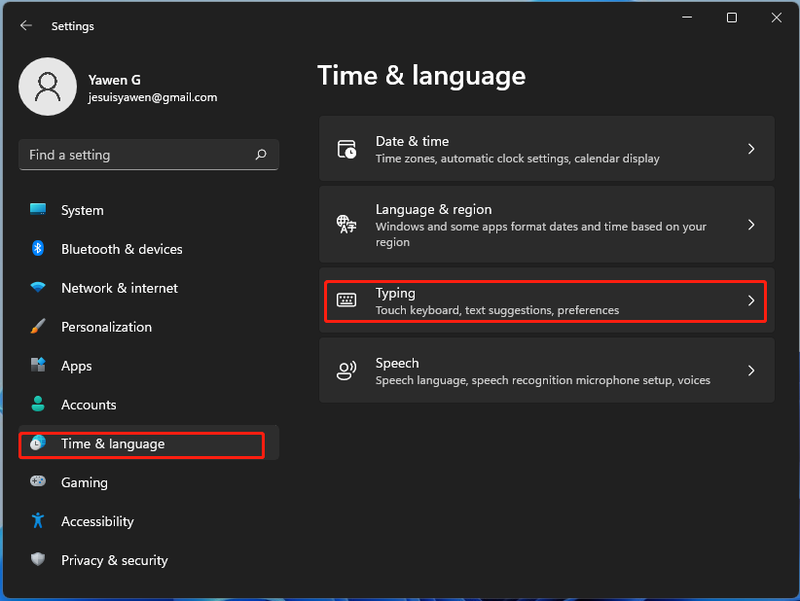800x601 pixels.
Task: Close the Settings window
Action: (x=776, y=17)
